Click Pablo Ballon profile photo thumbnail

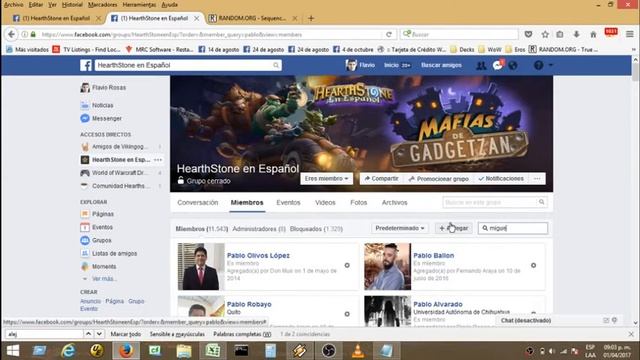(387, 267)
